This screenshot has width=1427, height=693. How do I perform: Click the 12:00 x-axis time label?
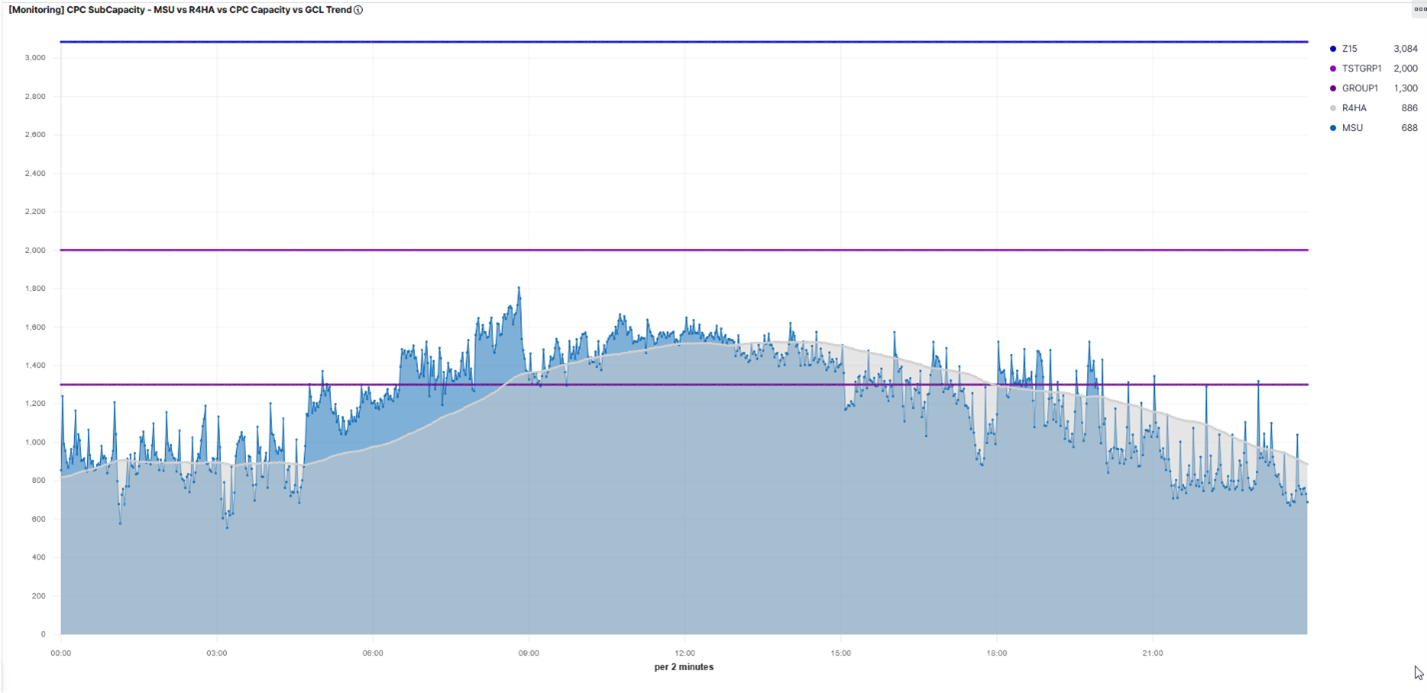(685, 654)
